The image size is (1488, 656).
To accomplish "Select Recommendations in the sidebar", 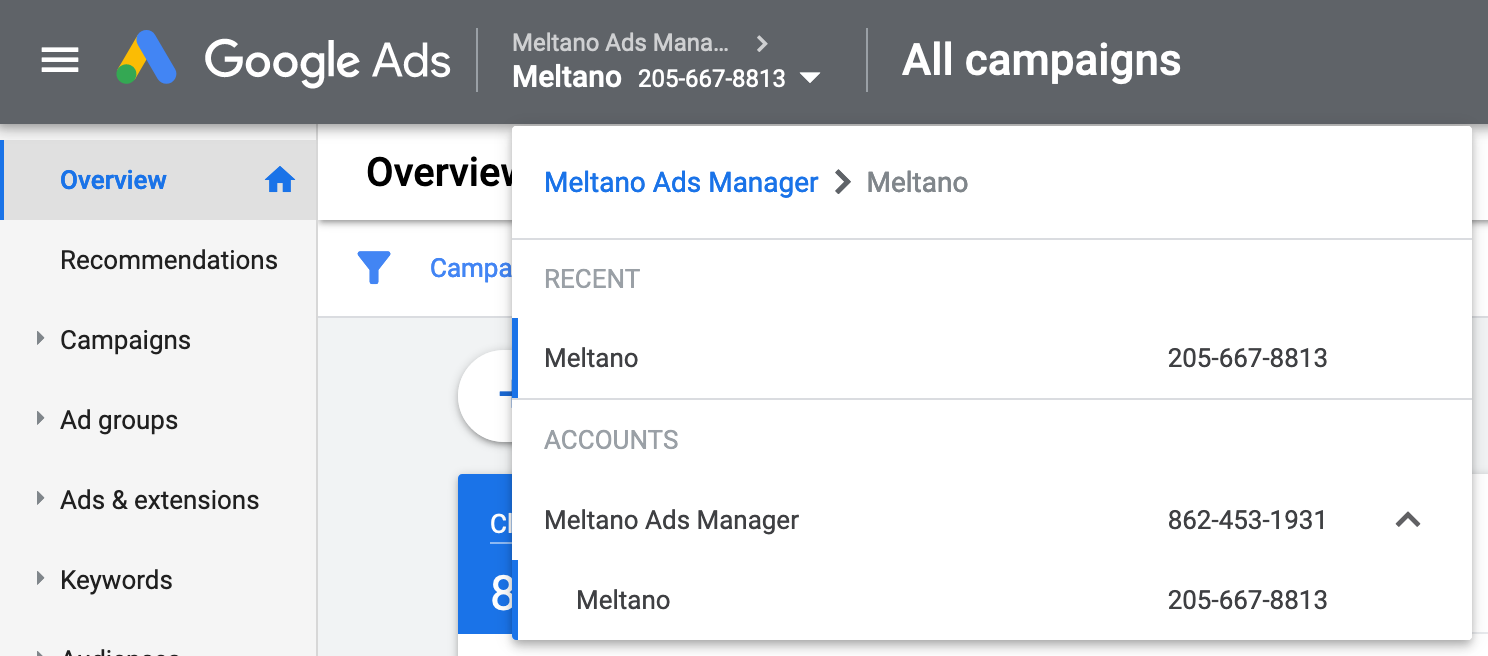I will coord(169,260).
